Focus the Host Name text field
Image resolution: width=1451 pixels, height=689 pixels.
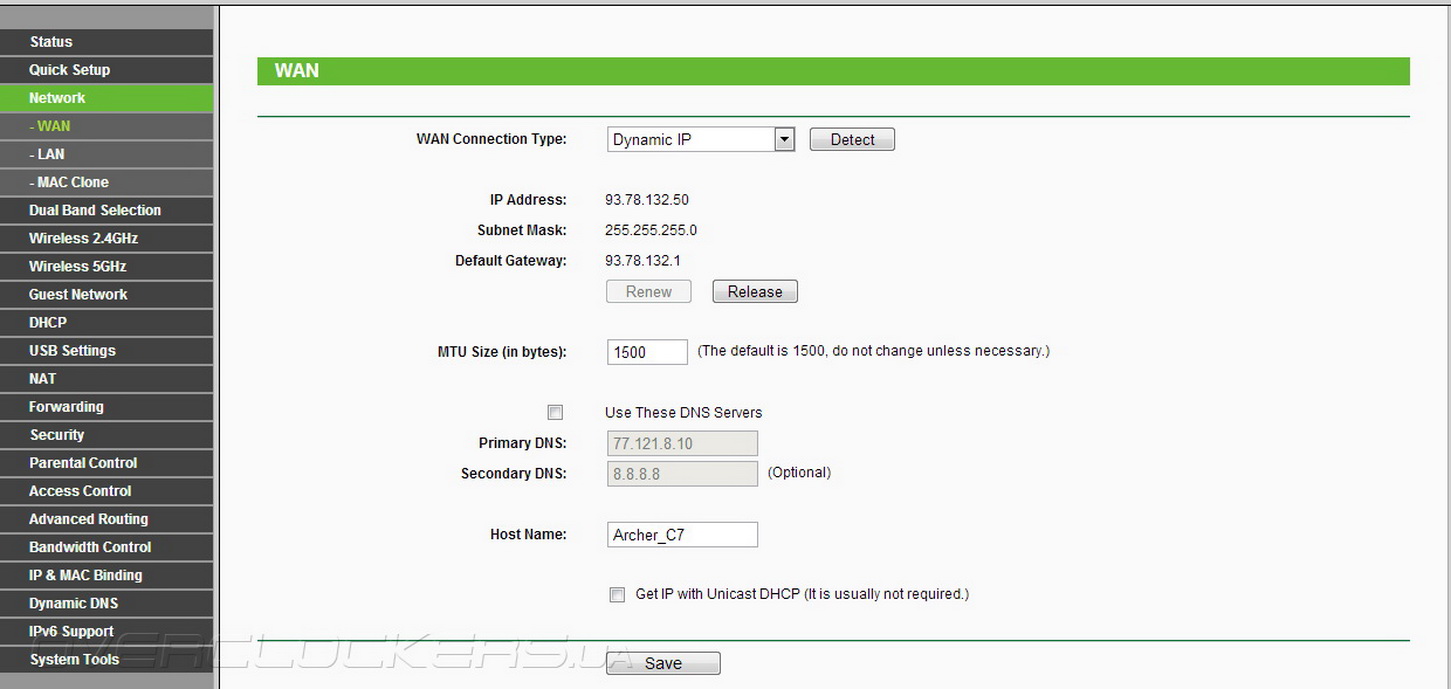(x=682, y=535)
